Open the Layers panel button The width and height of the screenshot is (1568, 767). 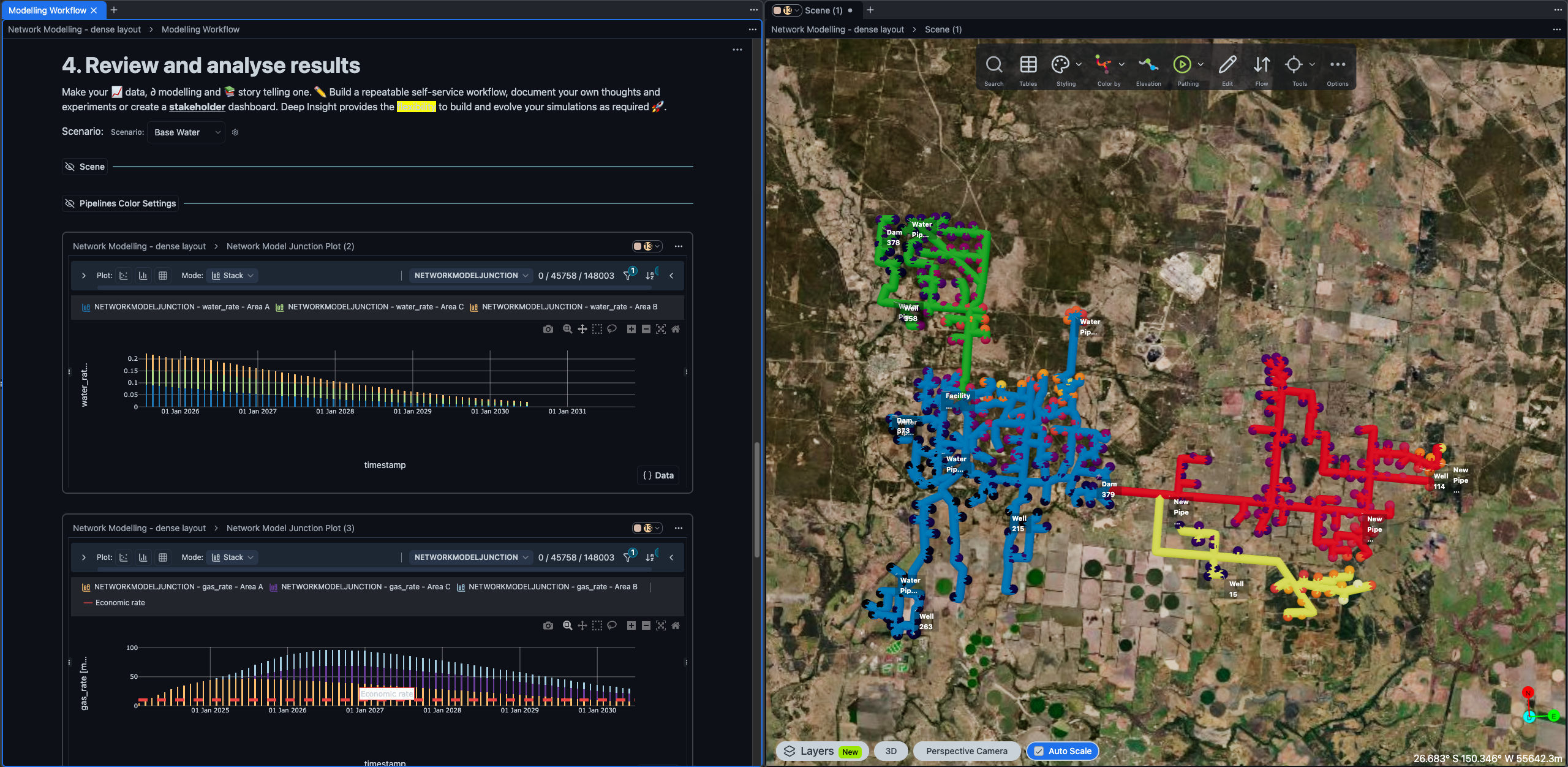point(816,751)
